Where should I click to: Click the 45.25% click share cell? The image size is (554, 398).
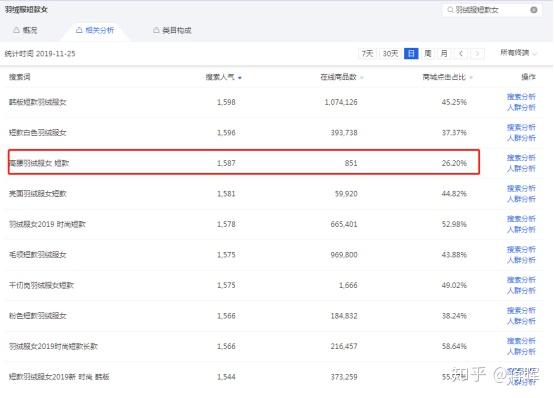click(454, 102)
